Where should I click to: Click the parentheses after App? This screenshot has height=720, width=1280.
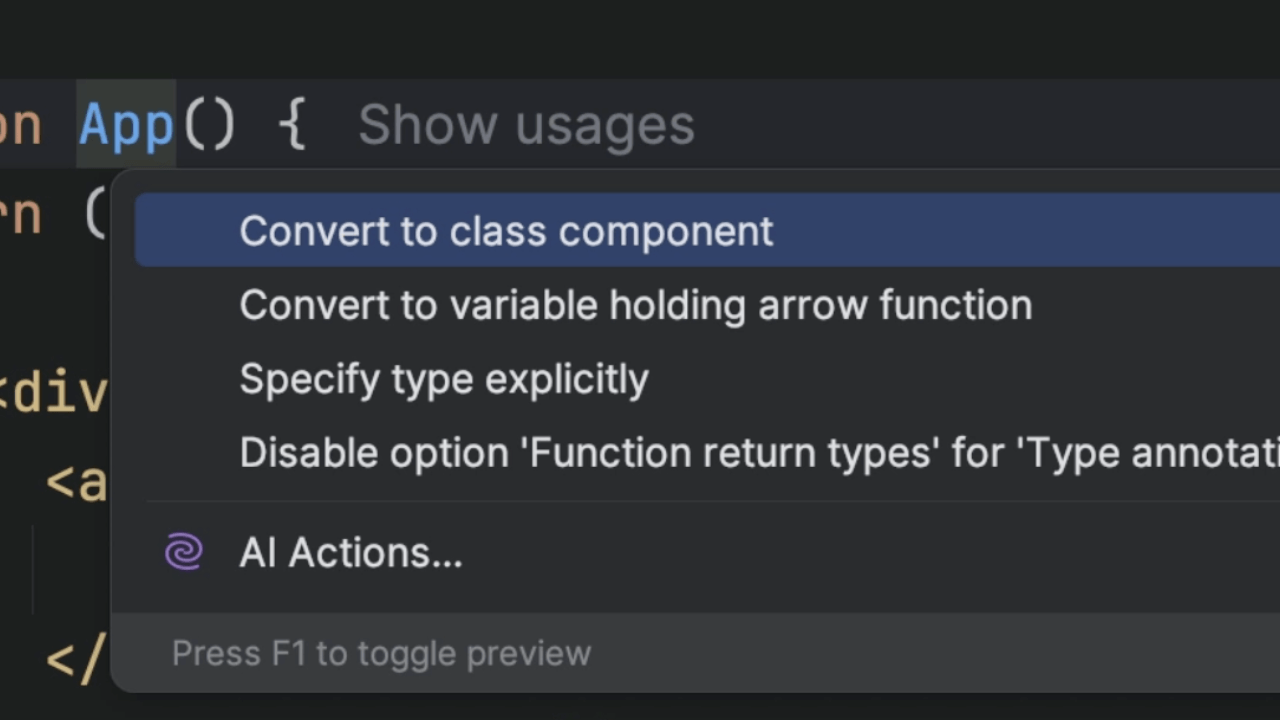coord(207,126)
